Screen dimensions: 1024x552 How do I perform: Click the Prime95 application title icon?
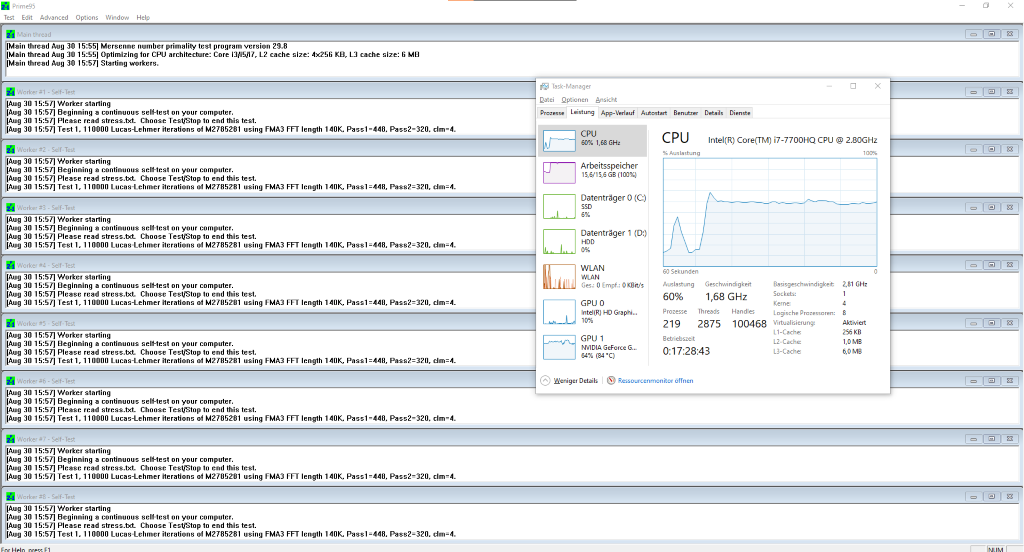tap(5, 6)
